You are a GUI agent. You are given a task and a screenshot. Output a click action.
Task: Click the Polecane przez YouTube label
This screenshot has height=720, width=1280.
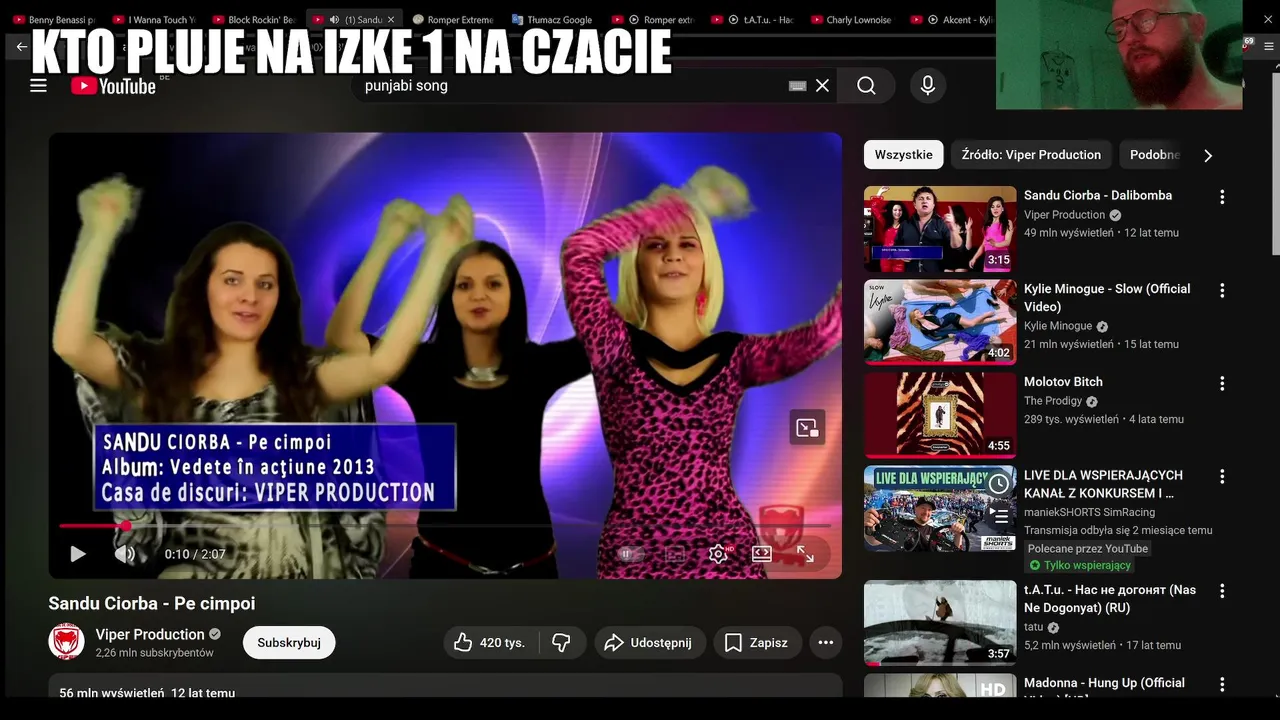coord(1089,548)
